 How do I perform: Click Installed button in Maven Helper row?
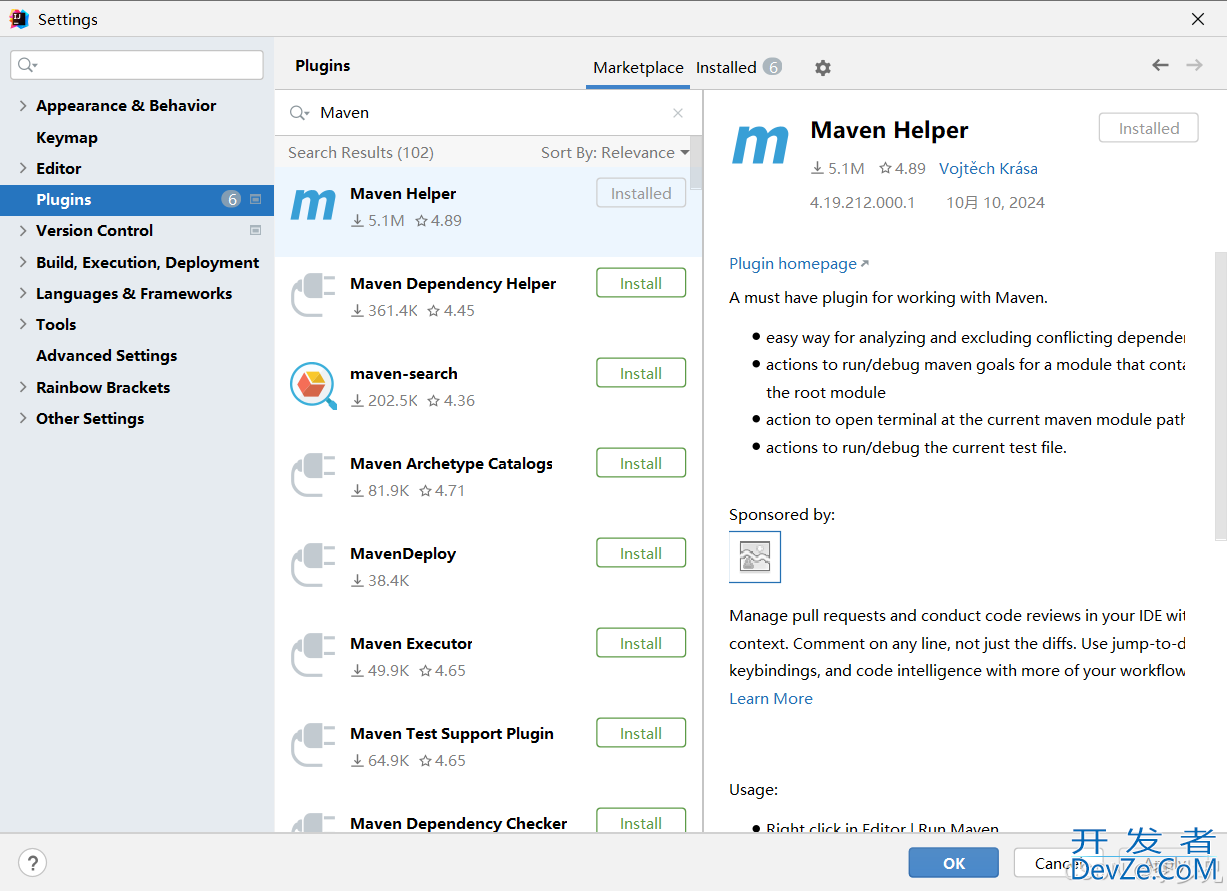point(641,193)
